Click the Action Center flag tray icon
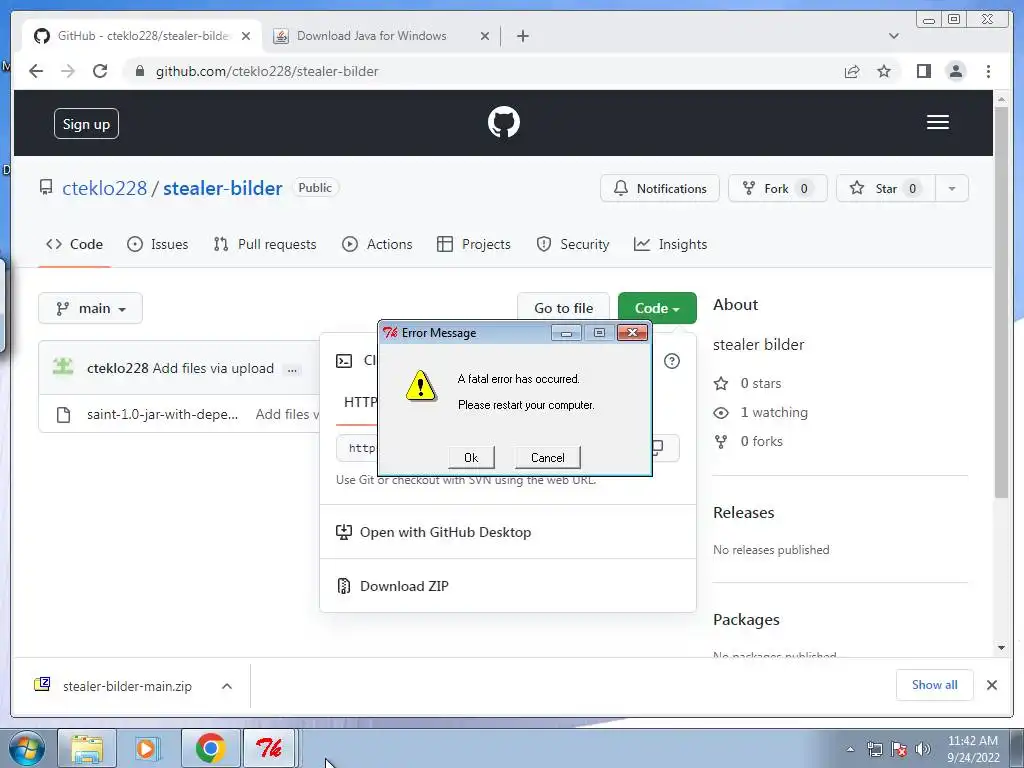1024x768 pixels. [x=899, y=749]
